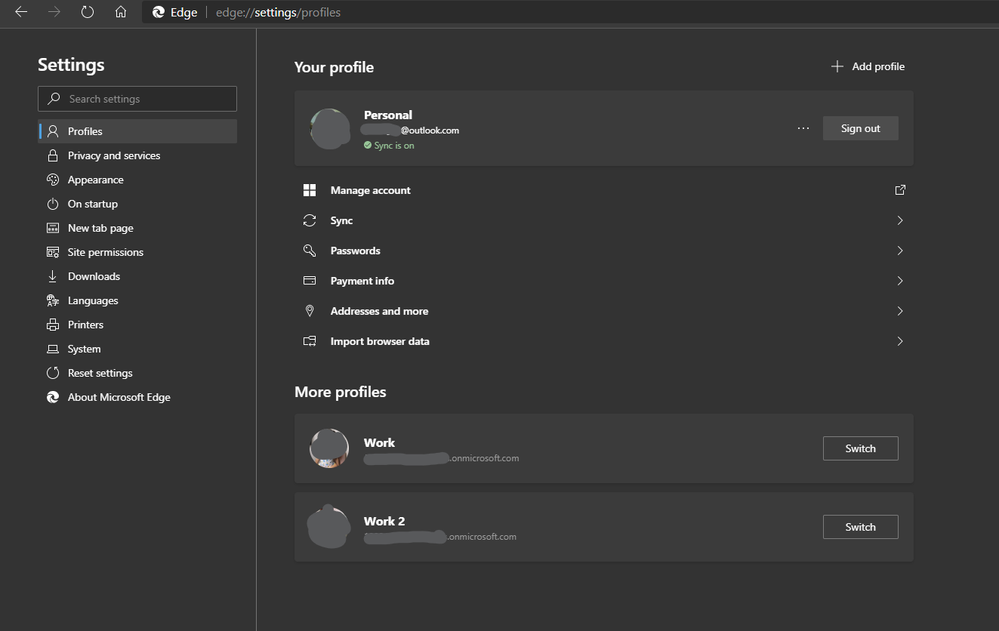This screenshot has width=999, height=631.
Task: Expand the Addresses and more chevron
Action: 900,311
